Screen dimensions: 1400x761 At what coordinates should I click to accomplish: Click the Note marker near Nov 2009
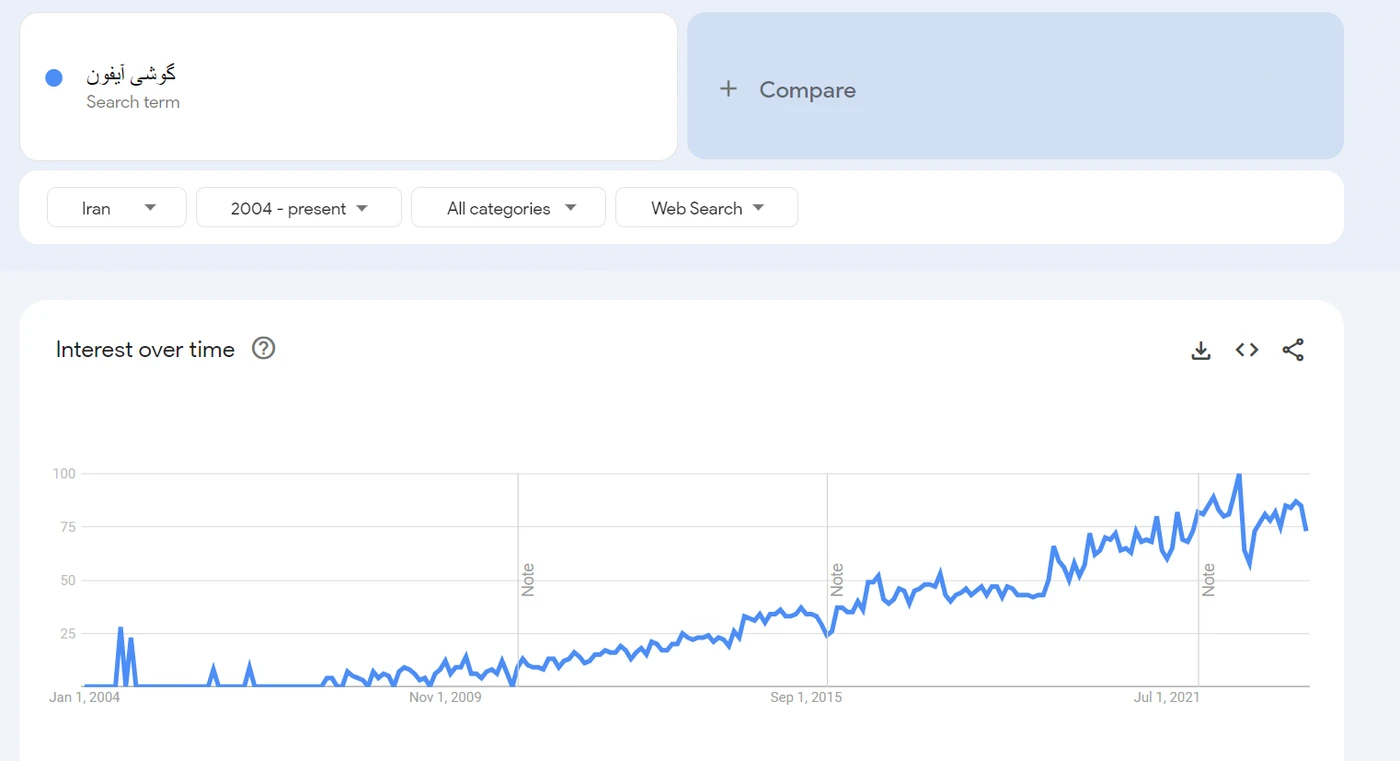coord(527,580)
